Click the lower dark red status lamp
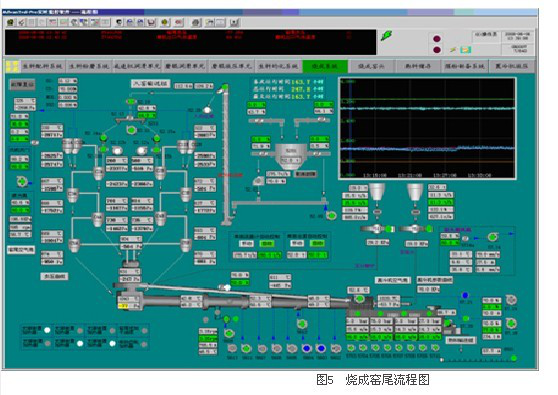558x395 pixels. (437, 50)
